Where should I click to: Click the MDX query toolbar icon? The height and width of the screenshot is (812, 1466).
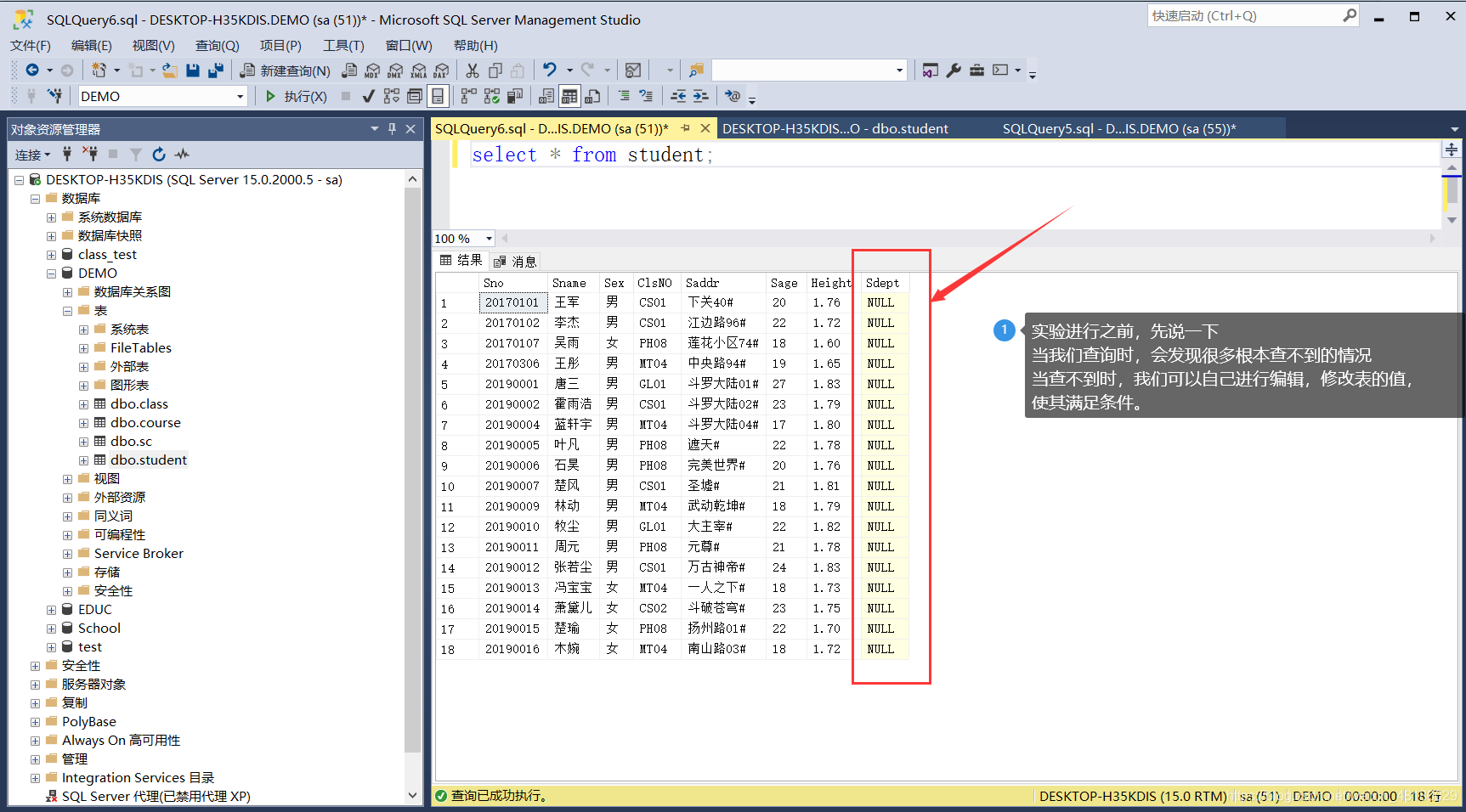(x=372, y=70)
